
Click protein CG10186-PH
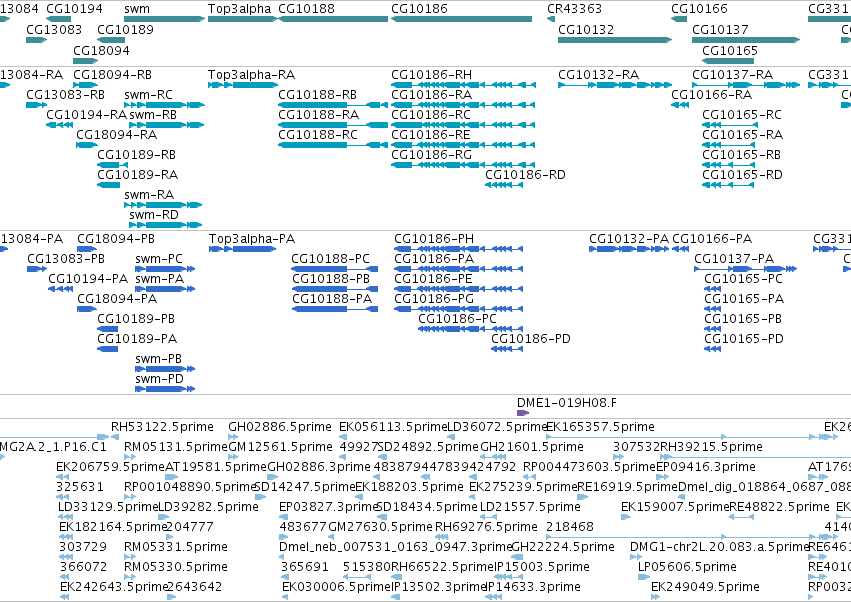coord(459,249)
